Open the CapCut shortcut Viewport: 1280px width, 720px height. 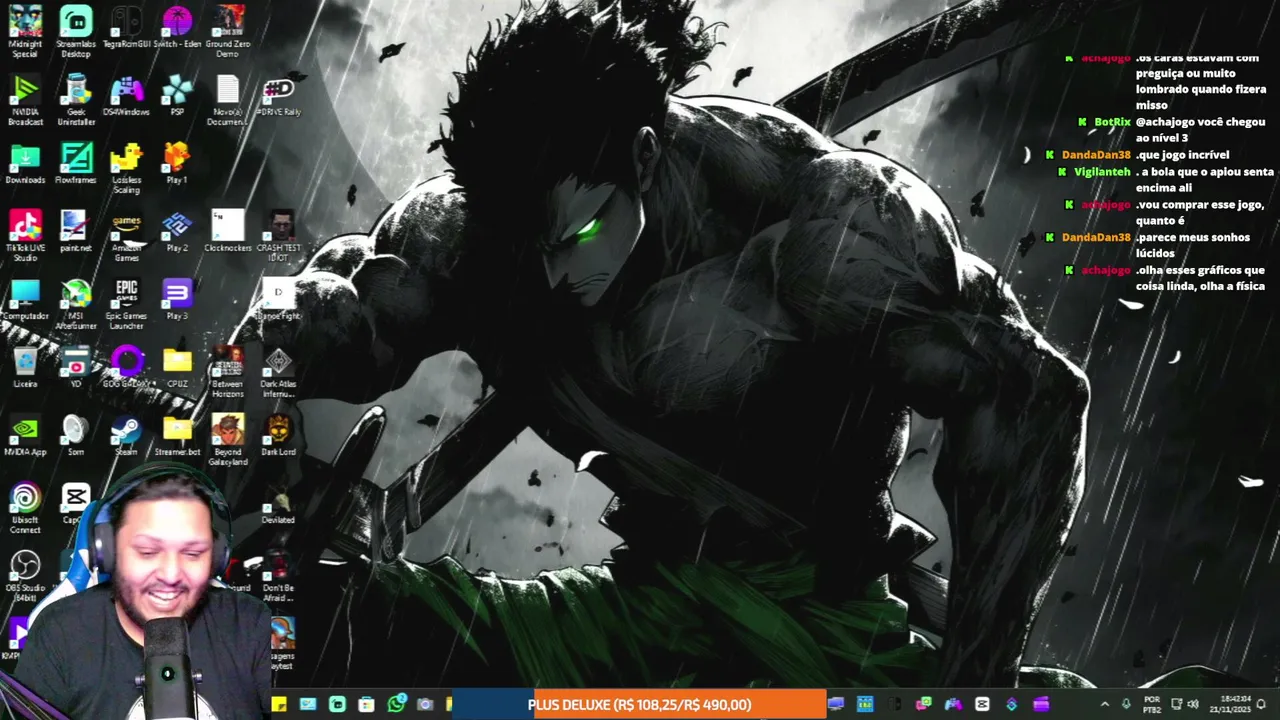point(76,503)
